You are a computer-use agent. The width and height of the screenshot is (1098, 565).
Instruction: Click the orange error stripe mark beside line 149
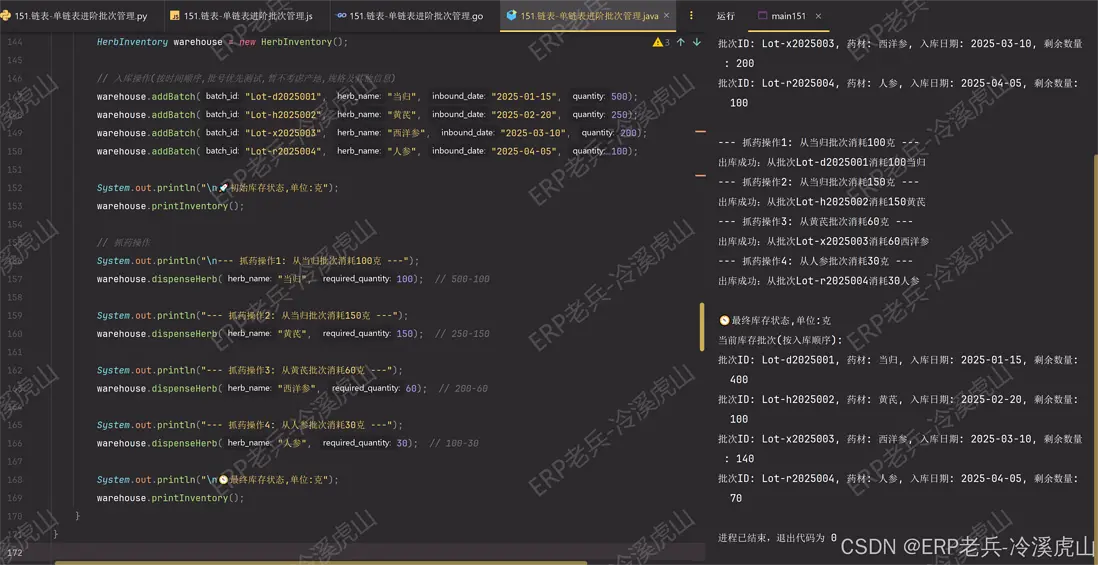[x=700, y=131]
